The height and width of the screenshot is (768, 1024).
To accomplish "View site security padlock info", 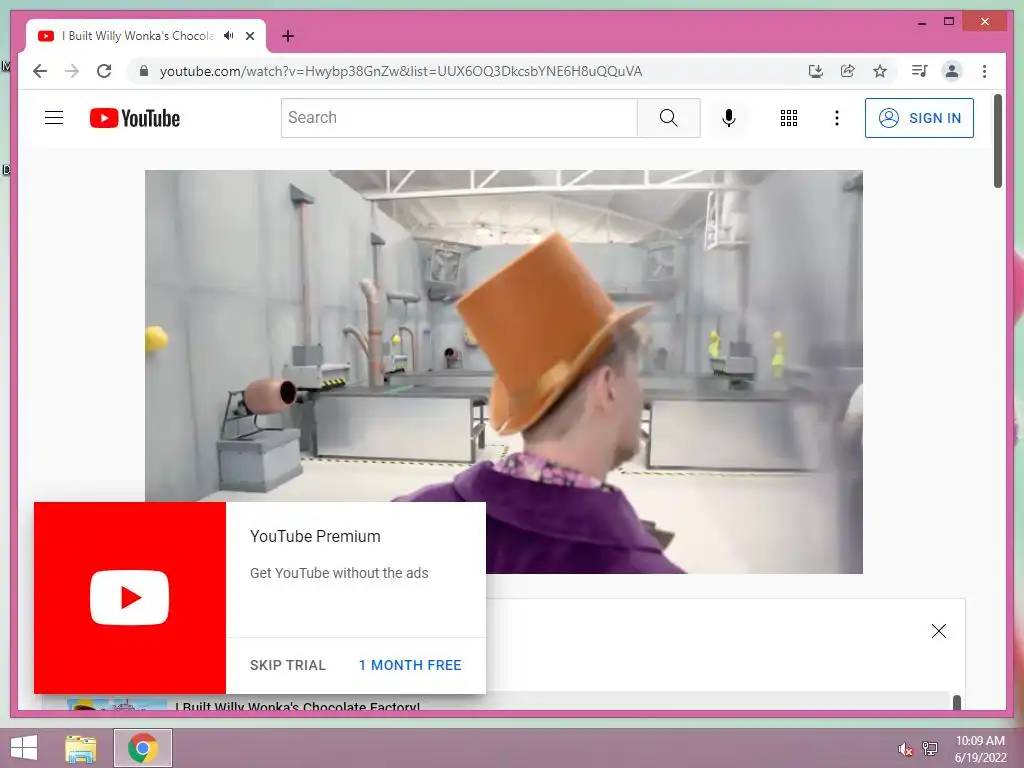I will pyautogui.click(x=144, y=71).
